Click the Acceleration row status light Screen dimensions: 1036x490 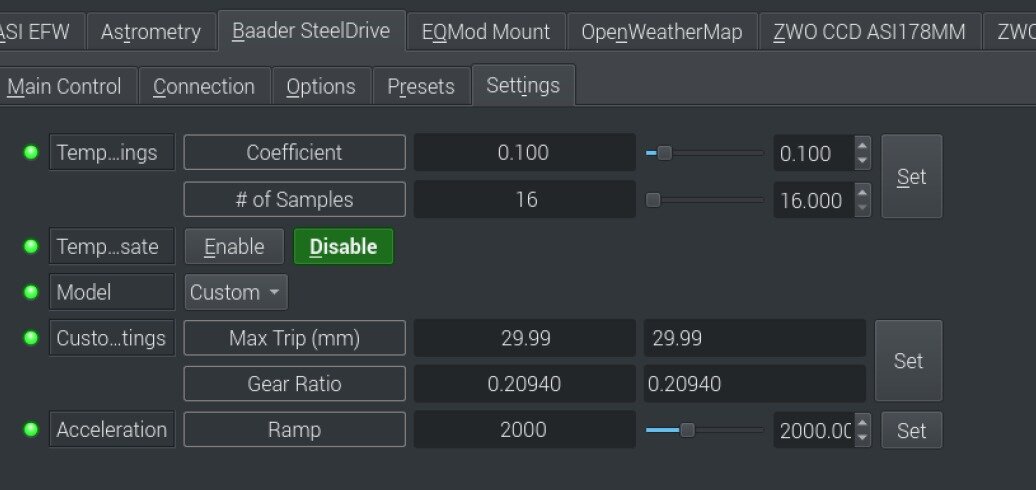pos(31,429)
